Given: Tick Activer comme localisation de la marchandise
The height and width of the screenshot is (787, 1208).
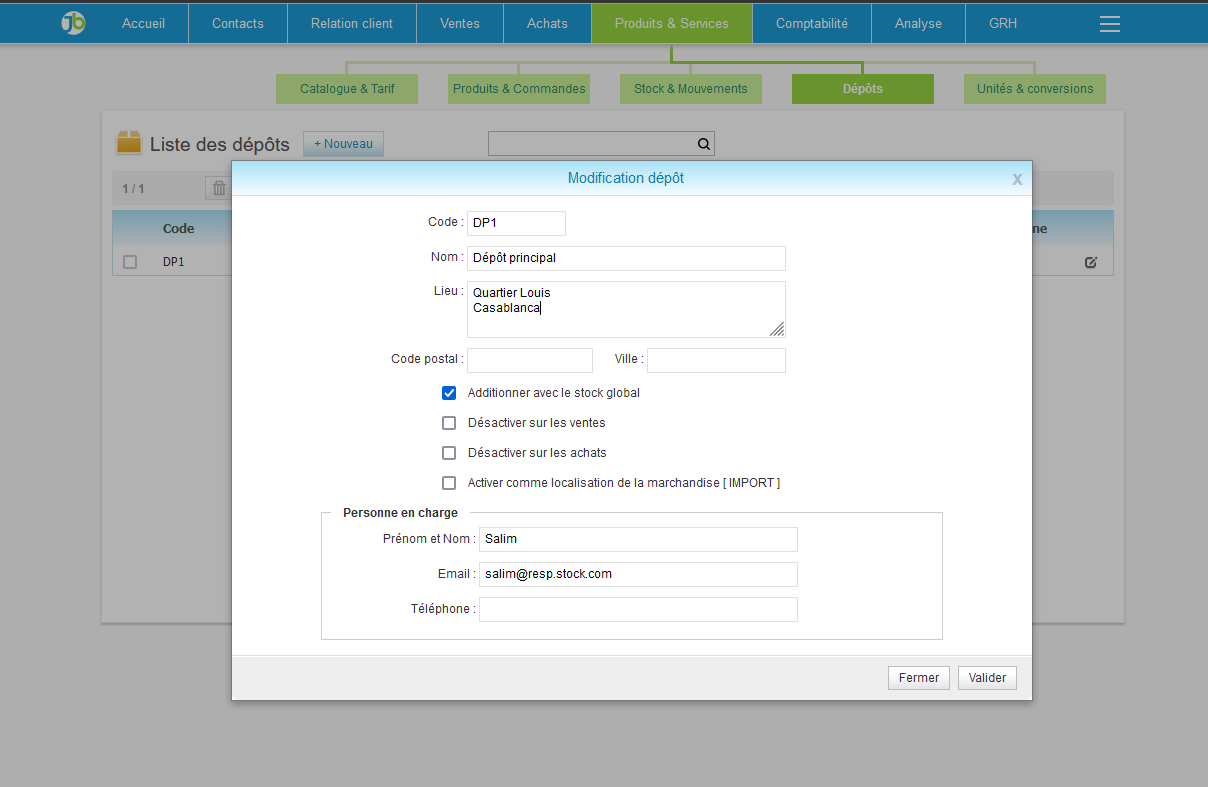Looking at the screenshot, I should pyautogui.click(x=449, y=483).
